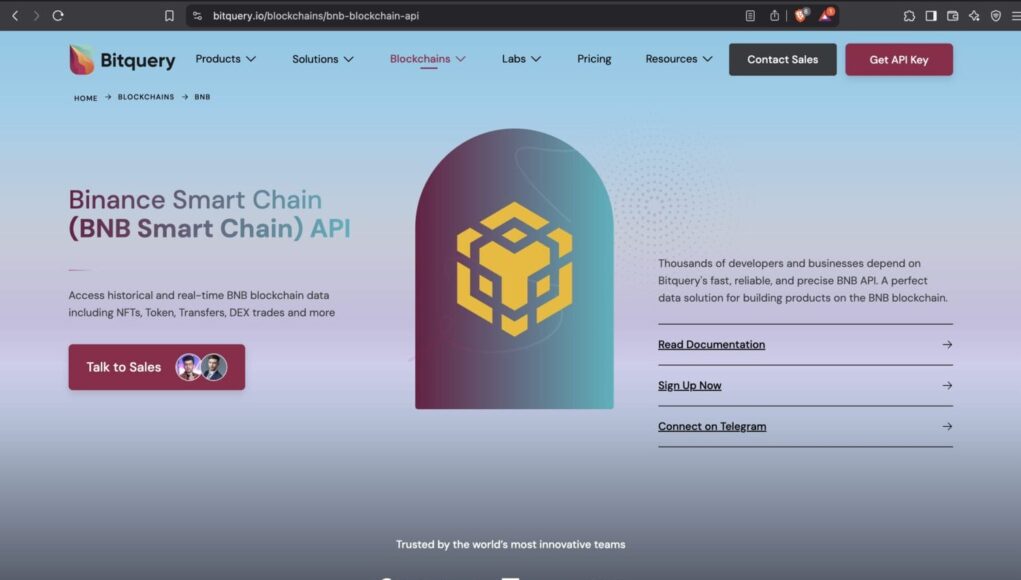Expand the Solutions dropdown menu
The height and width of the screenshot is (580, 1021).
coord(322,59)
